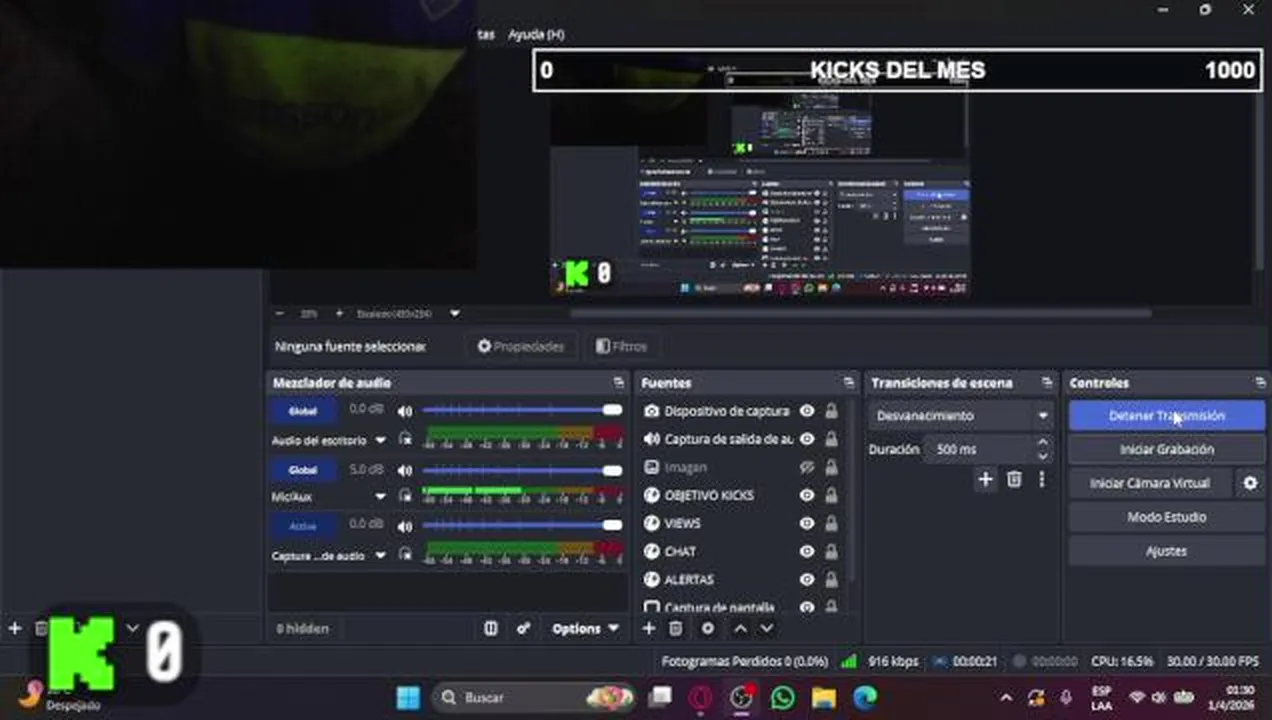Expand Mic/Aux device dropdown arrow
This screenshot has height=720, width=1272.
coord(380,497)
